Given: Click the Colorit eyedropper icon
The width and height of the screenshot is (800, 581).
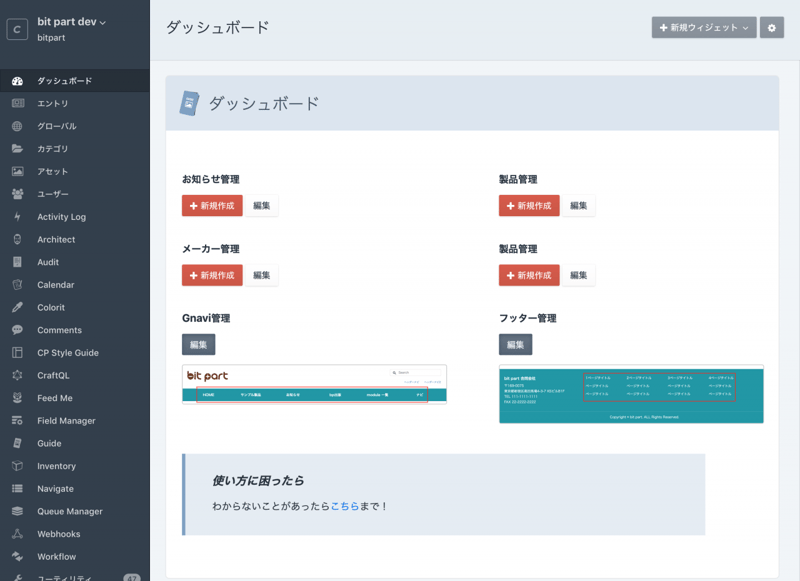Looking at the screenshot, I should 17,307.
